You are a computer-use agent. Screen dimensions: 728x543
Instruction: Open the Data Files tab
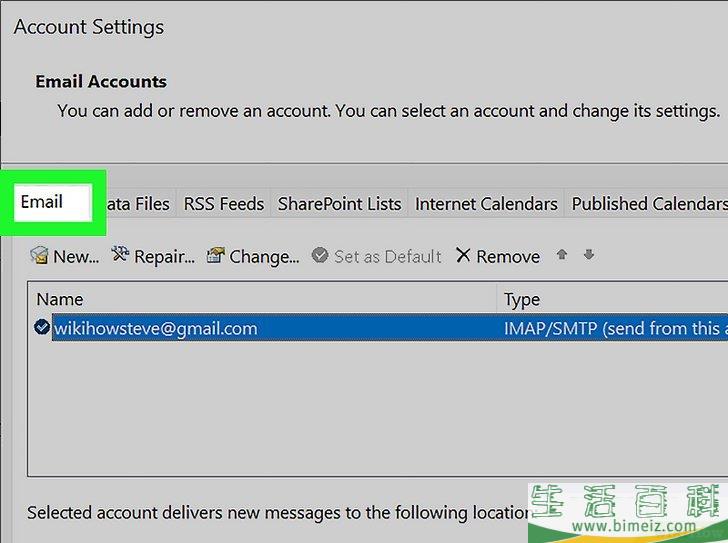point(137,204)
